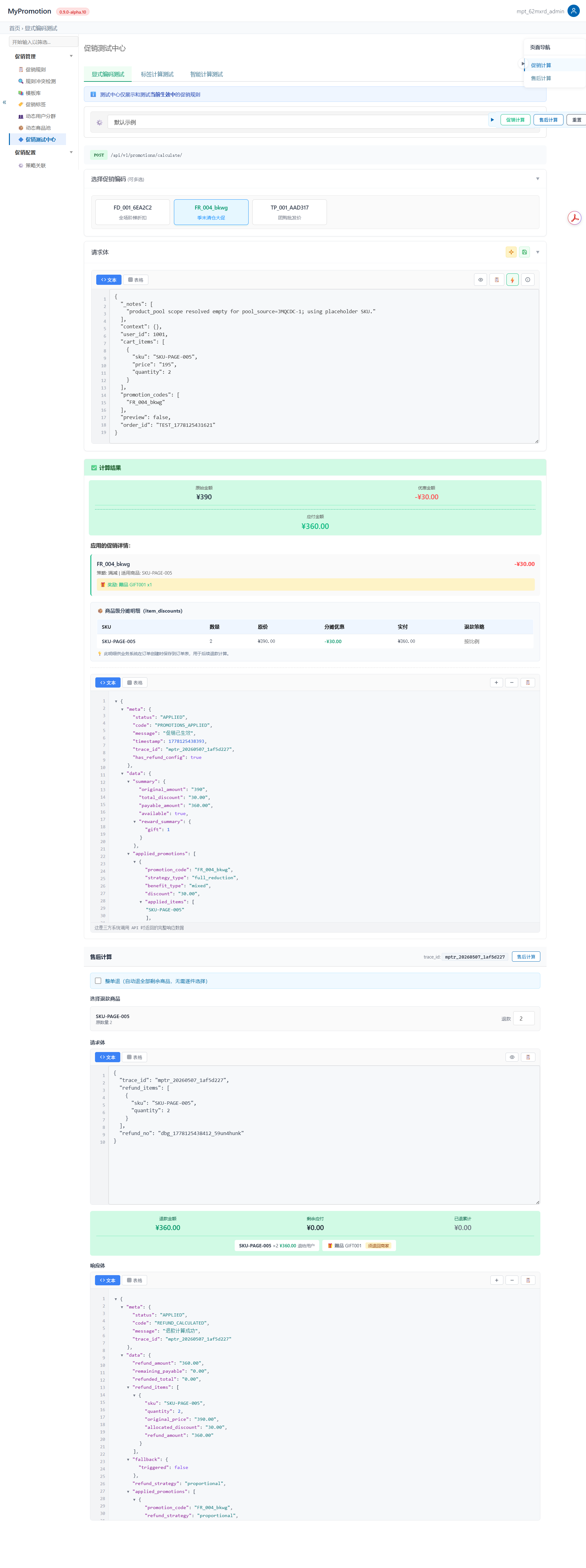Switch refund response to 表格 view
586x1568 pixels.
click(134, 1280)
